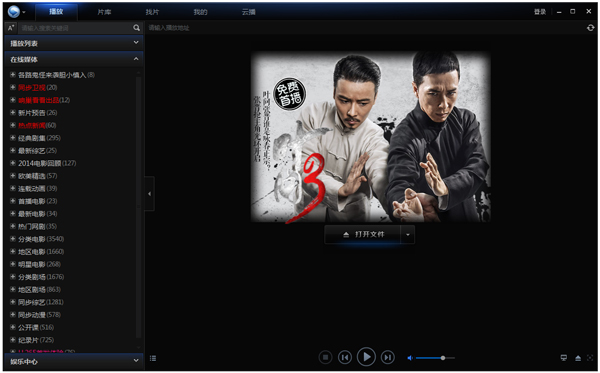Select 地区剧场 (863) entry
Viewport: 600px width, 373px height.
tap(39, 289)
